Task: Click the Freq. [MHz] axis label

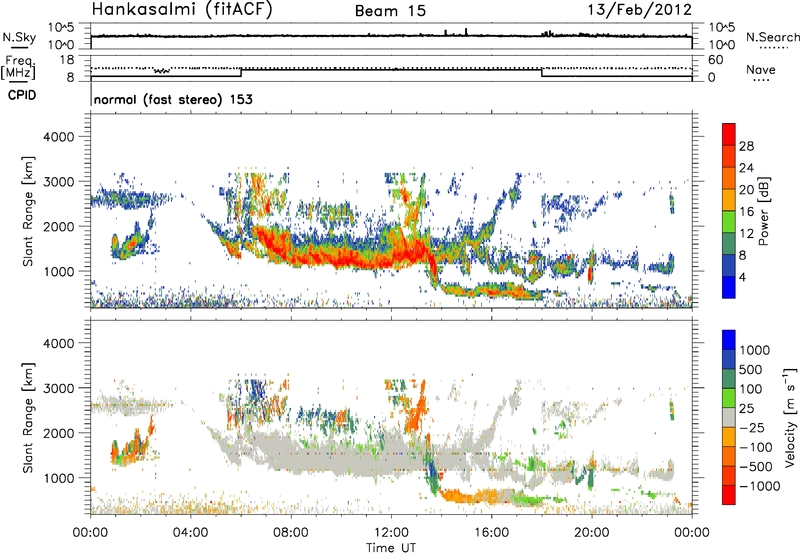Action: (19, 68)
